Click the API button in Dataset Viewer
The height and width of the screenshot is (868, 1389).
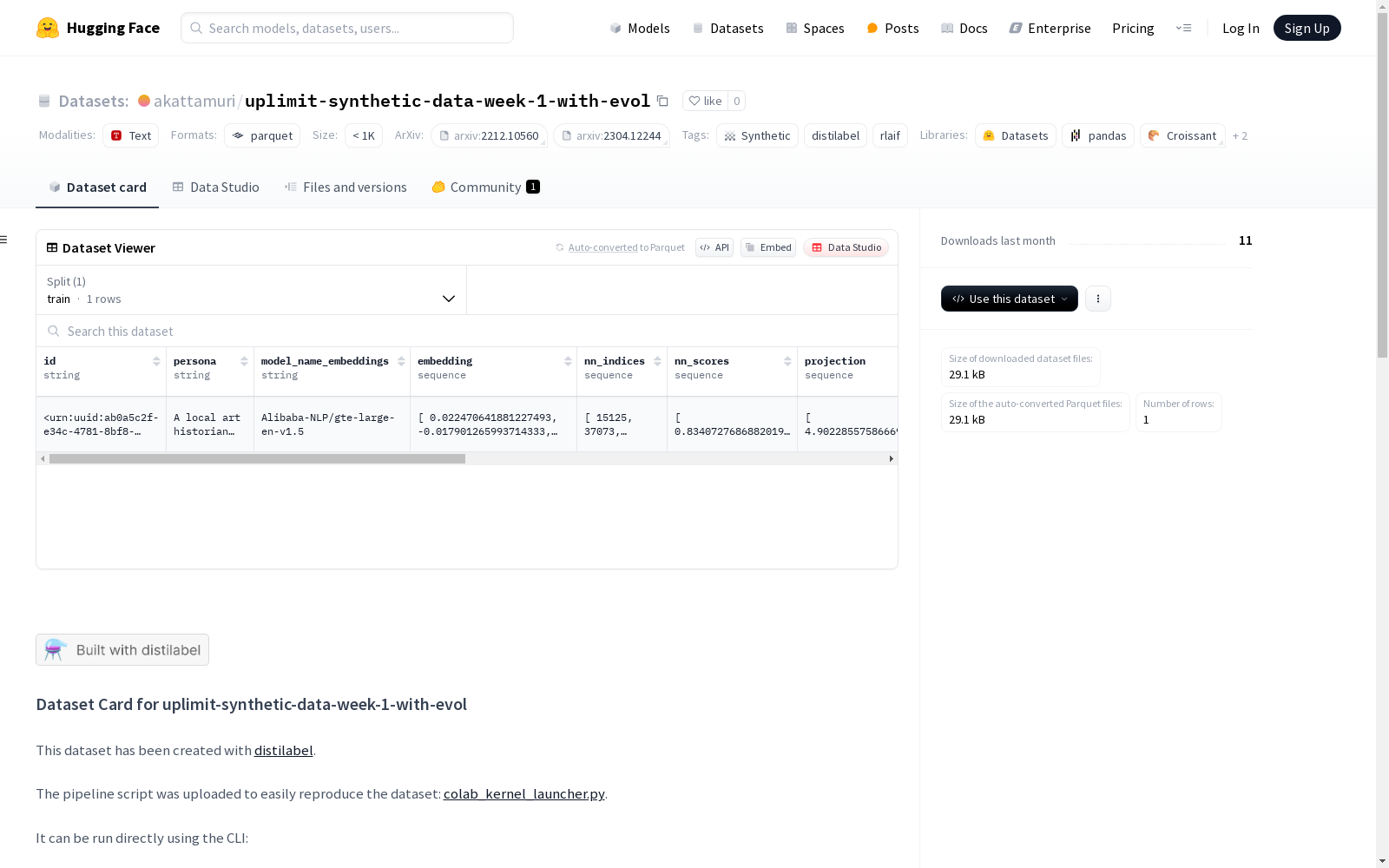[714, 247]
